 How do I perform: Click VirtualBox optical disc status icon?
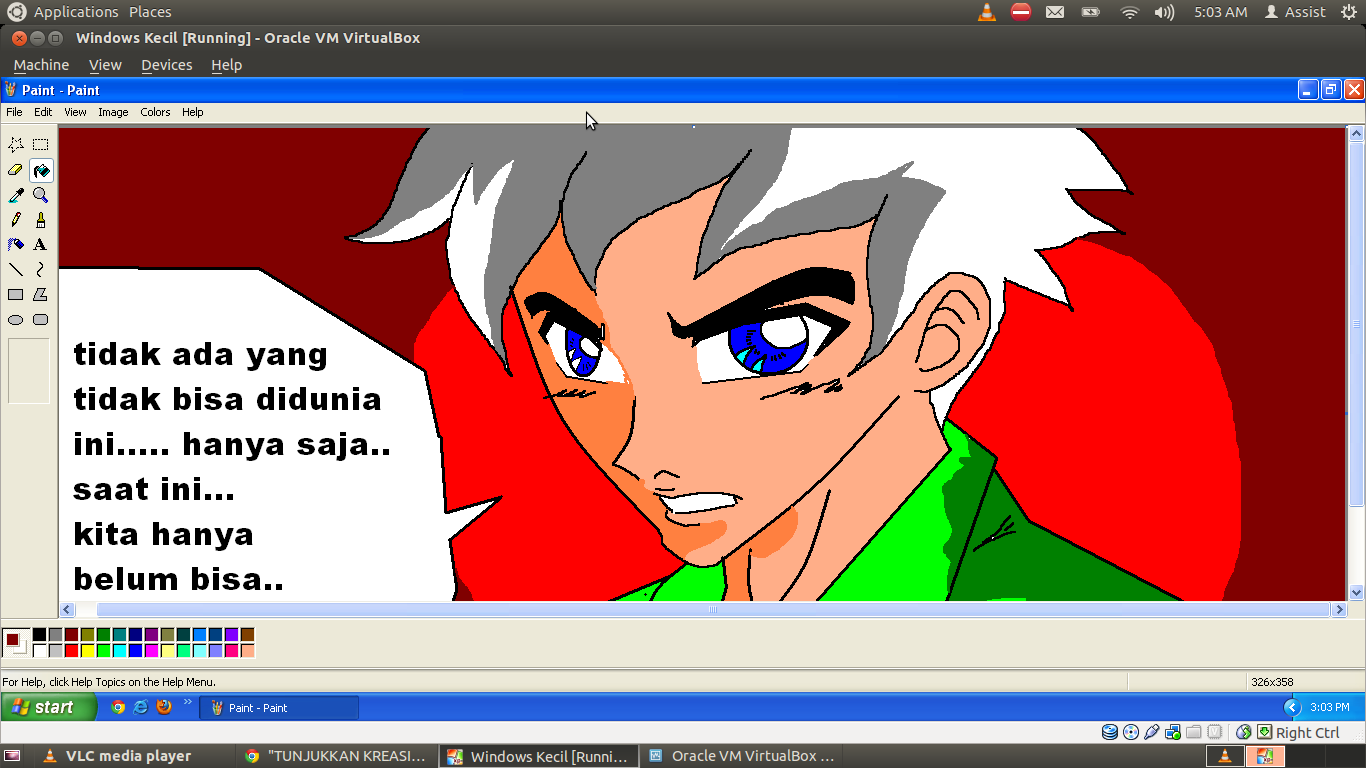1130,732
